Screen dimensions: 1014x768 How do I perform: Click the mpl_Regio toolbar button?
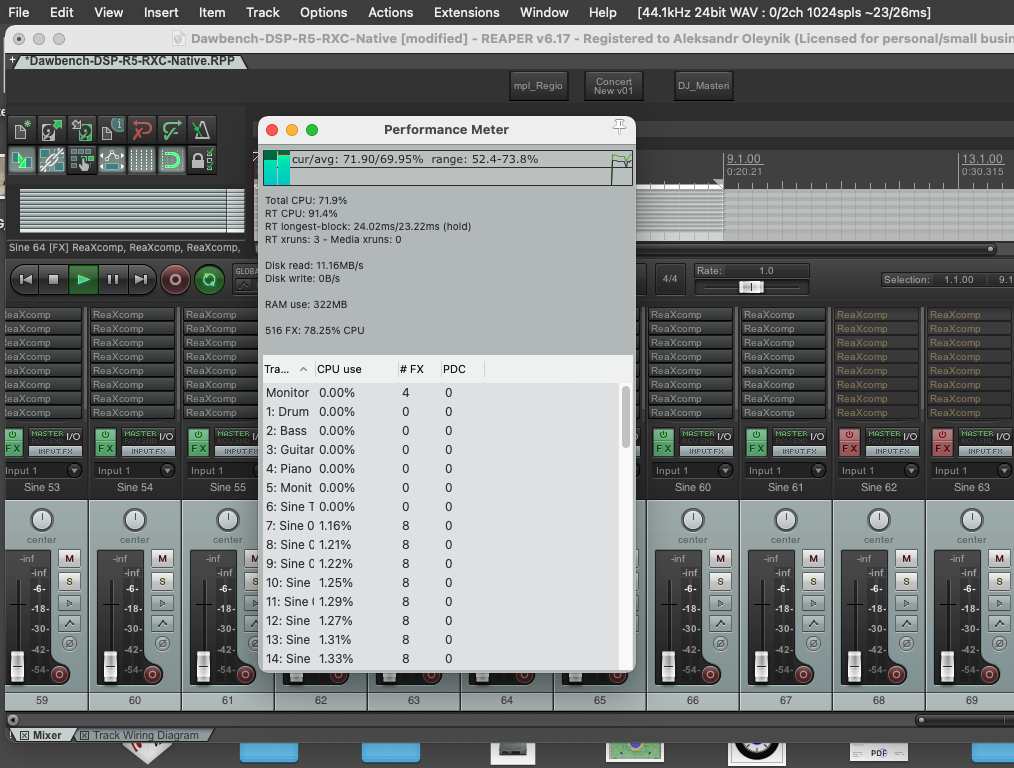pyautogui.click(x=538, y=86)
